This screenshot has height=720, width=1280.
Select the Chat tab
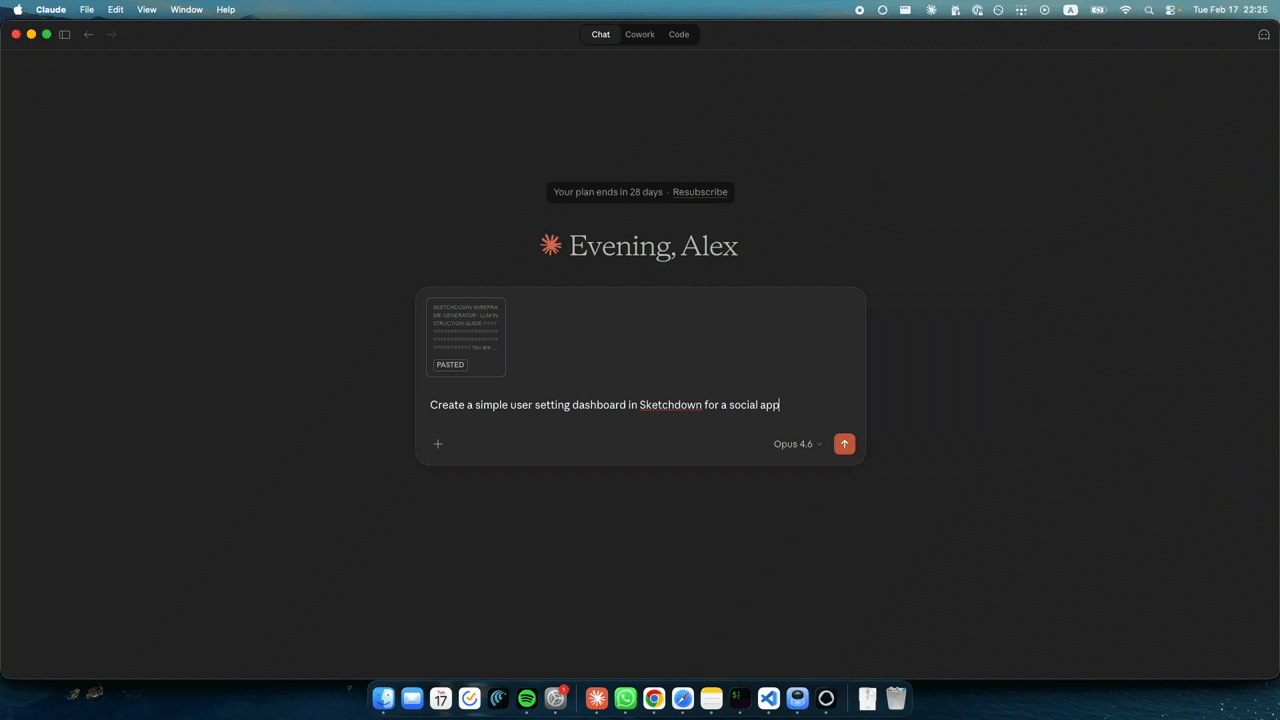coord(600,34)
